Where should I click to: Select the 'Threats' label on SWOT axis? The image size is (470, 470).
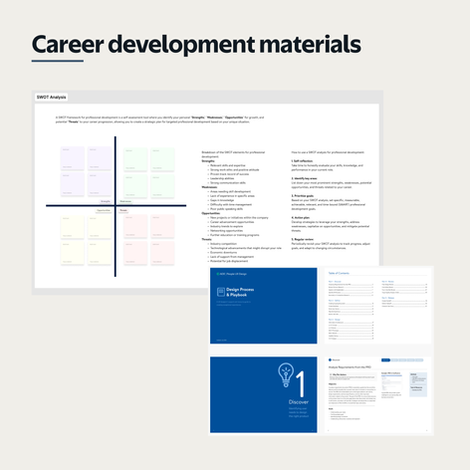(123, 210)
